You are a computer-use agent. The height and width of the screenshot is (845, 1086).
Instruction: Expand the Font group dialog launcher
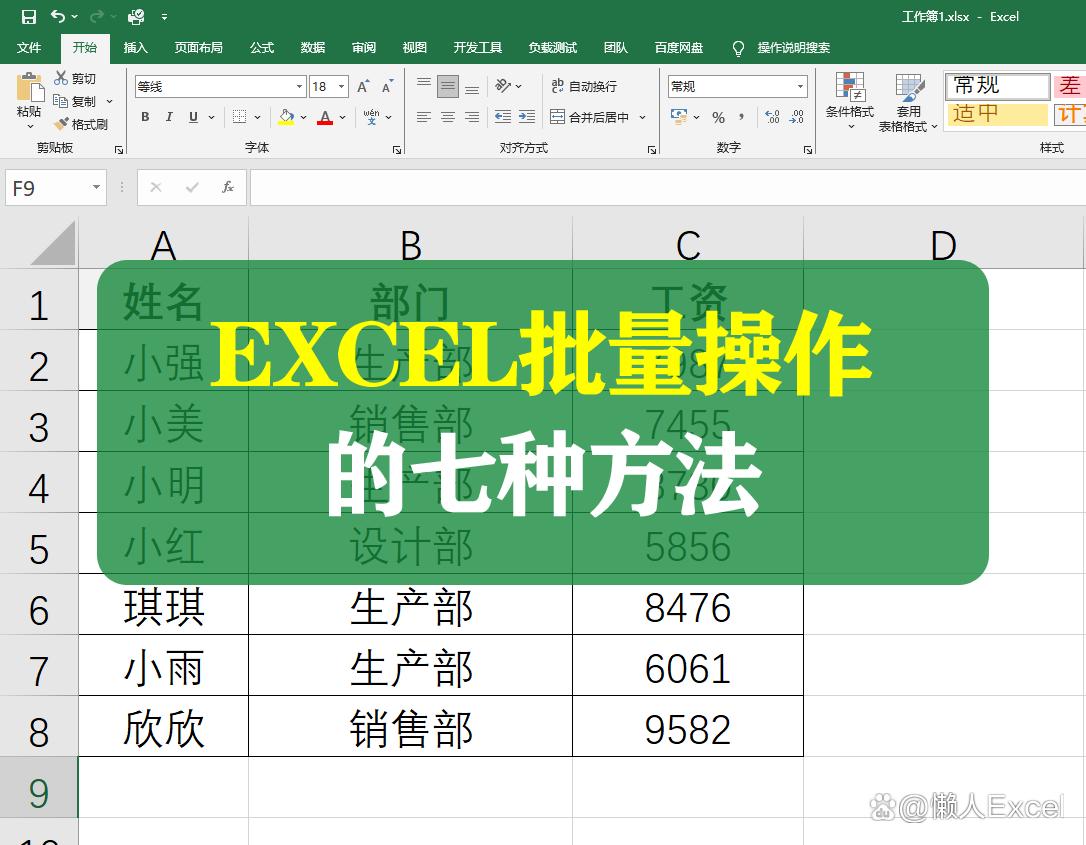[x=397, y=150]
